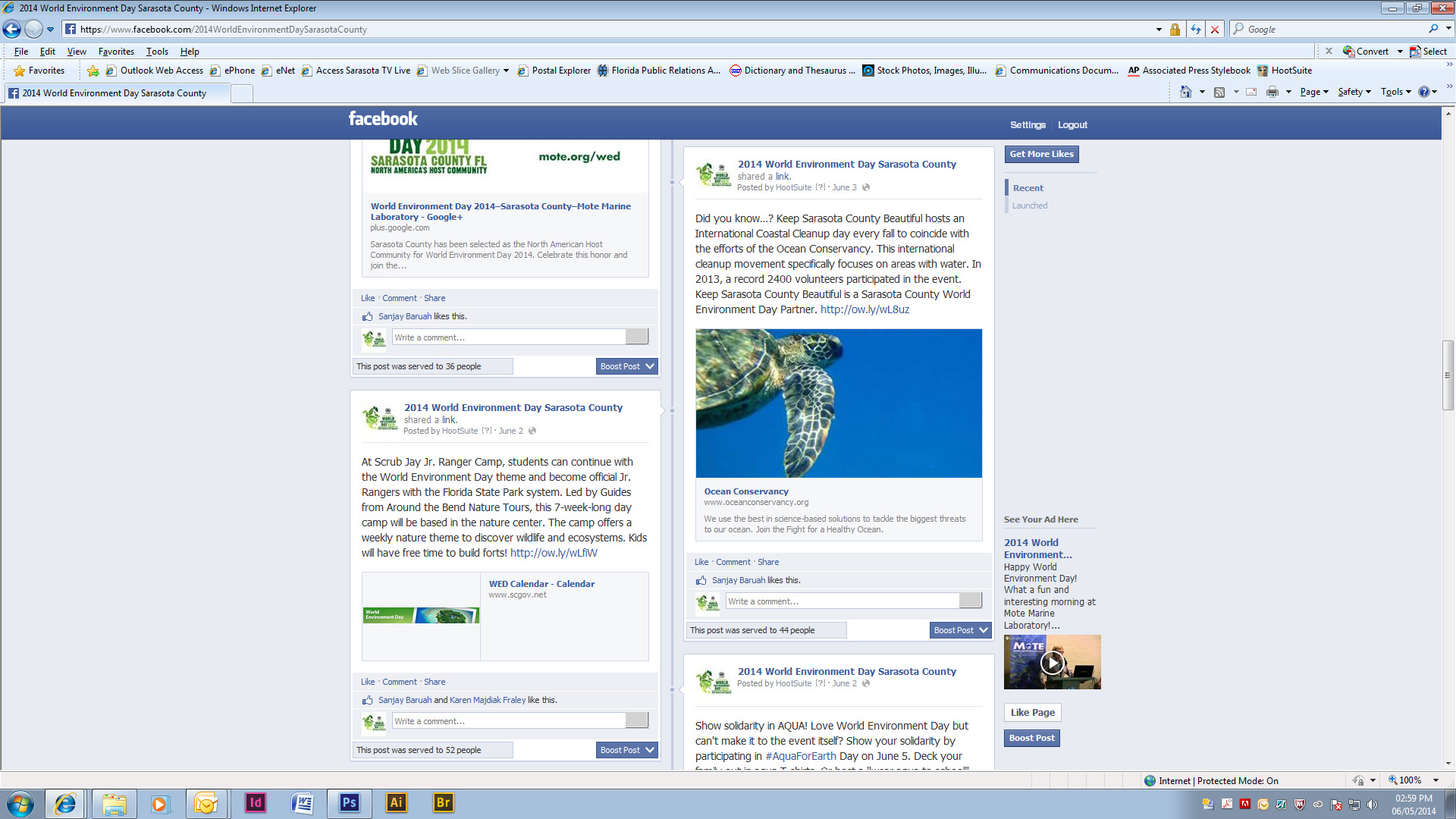
Task: Open the Outlook icon in taskbar
Action: point(206,803)
